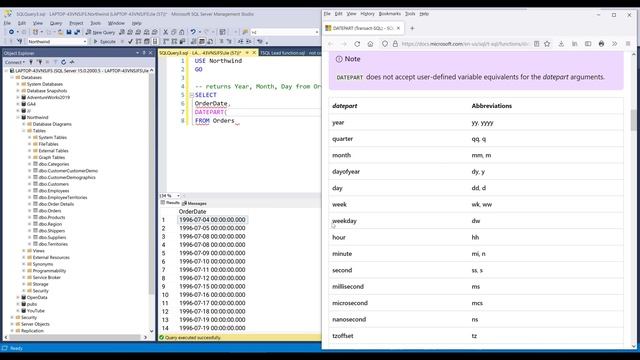Open the Firefox History menu
The image size is (640, 360).
coord(367,14)
